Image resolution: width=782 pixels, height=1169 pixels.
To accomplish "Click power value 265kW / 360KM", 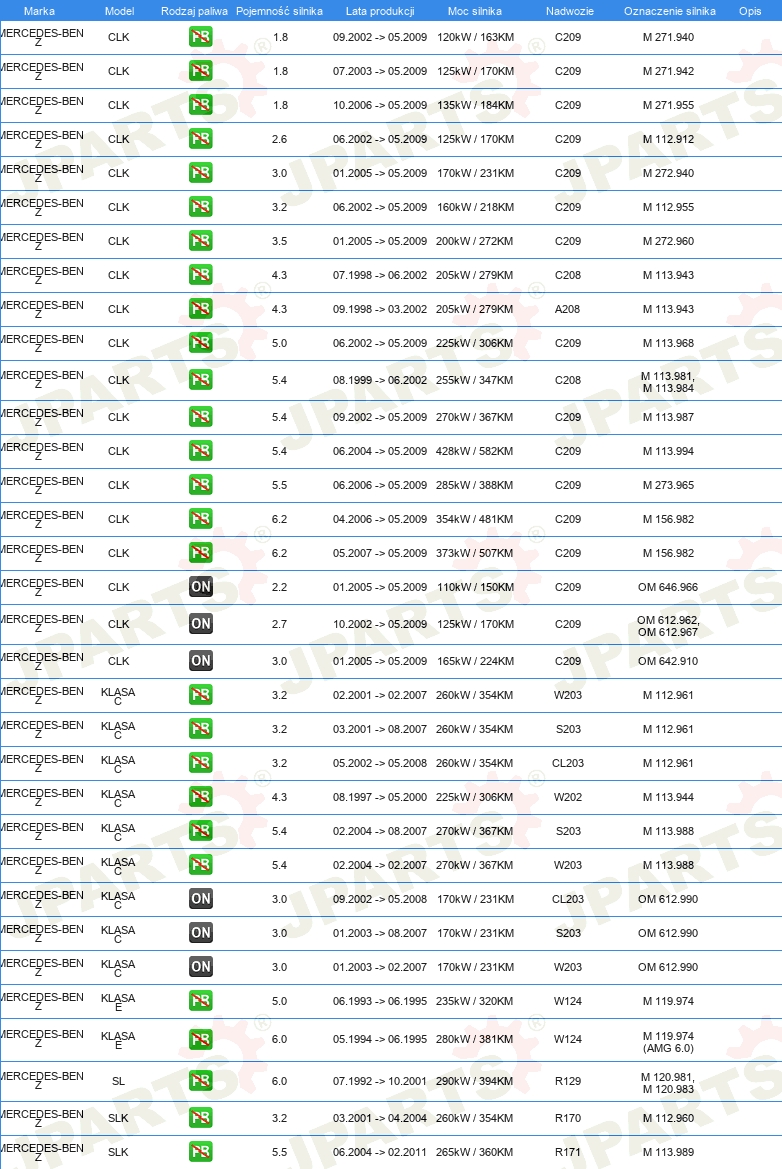I will (475, 1152).
